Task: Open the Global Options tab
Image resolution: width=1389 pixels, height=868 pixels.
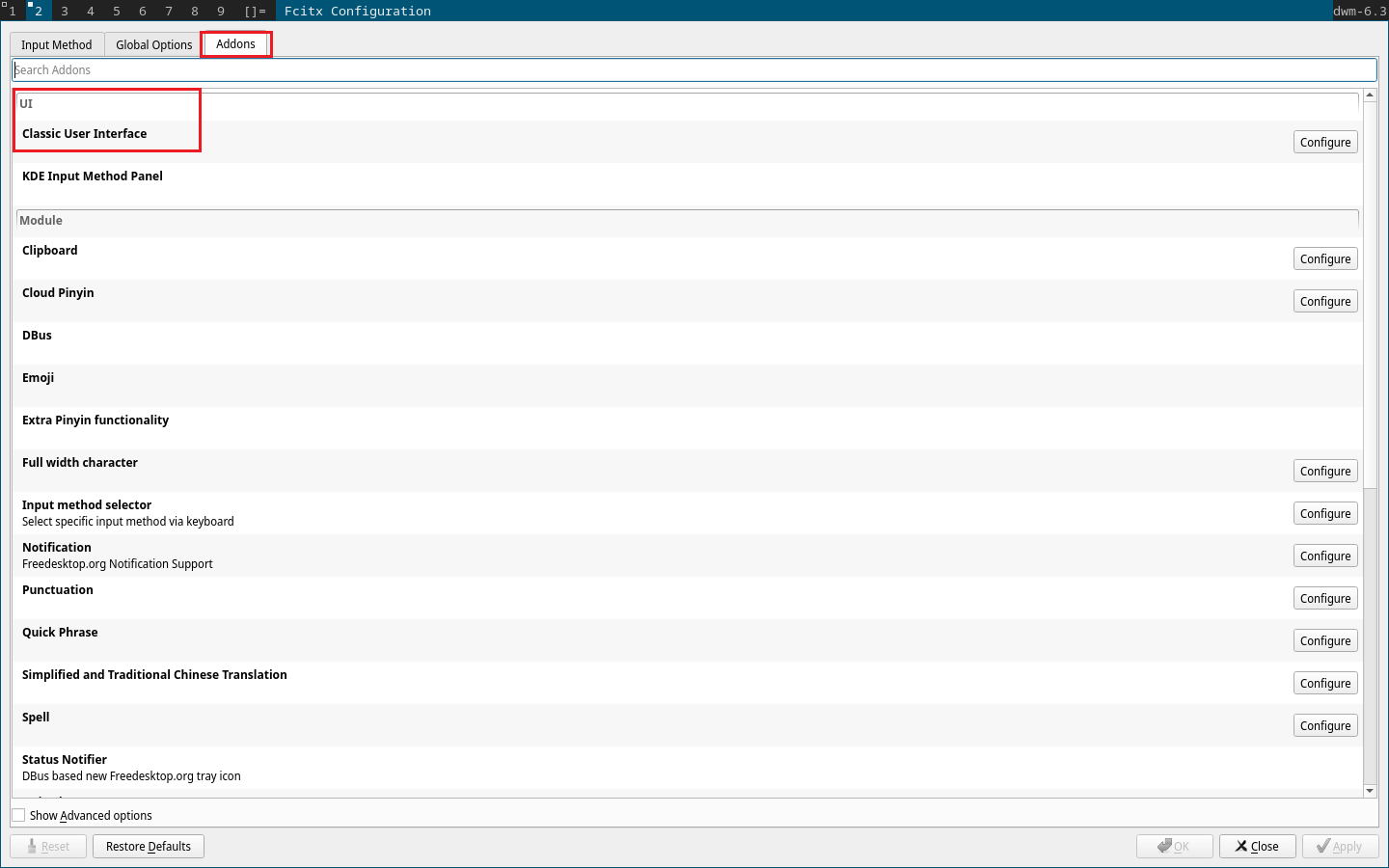Action: (x=153, y=44)
